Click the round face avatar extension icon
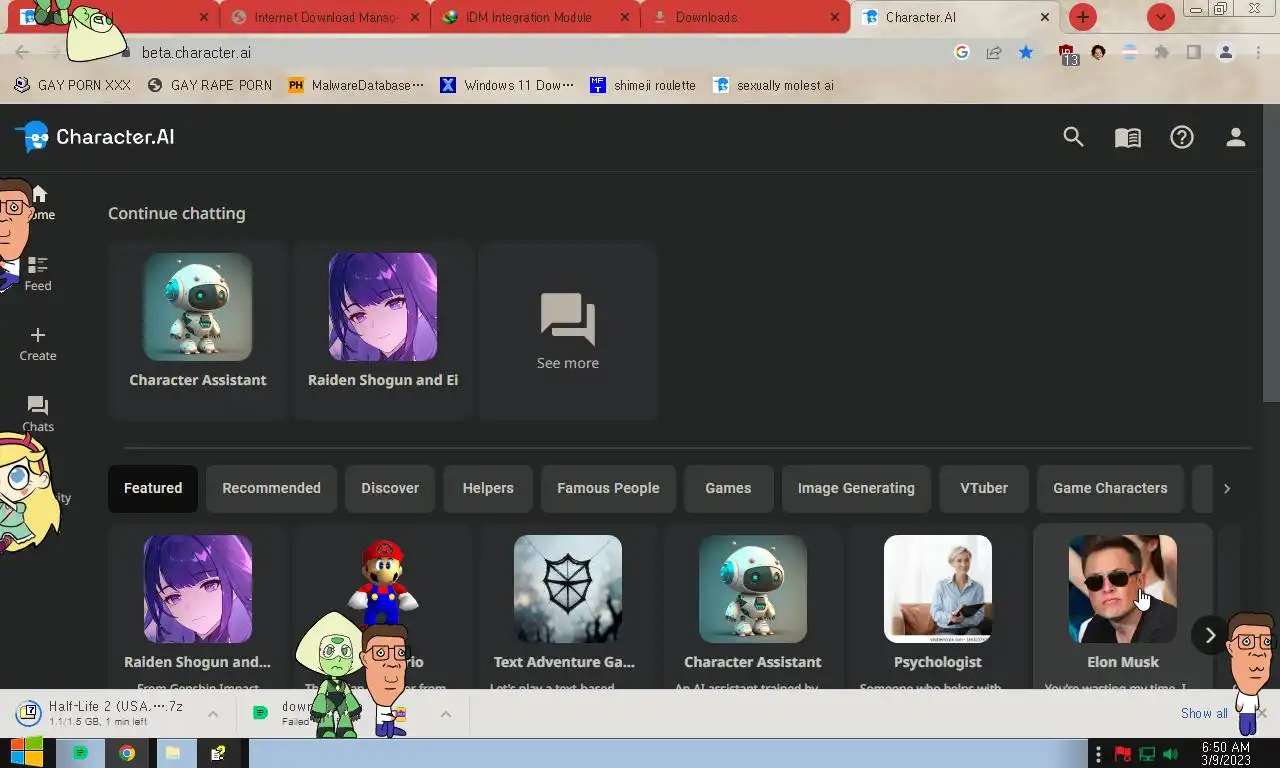This screenshot has height=768, width=1280. click(x=1098, y=52)
